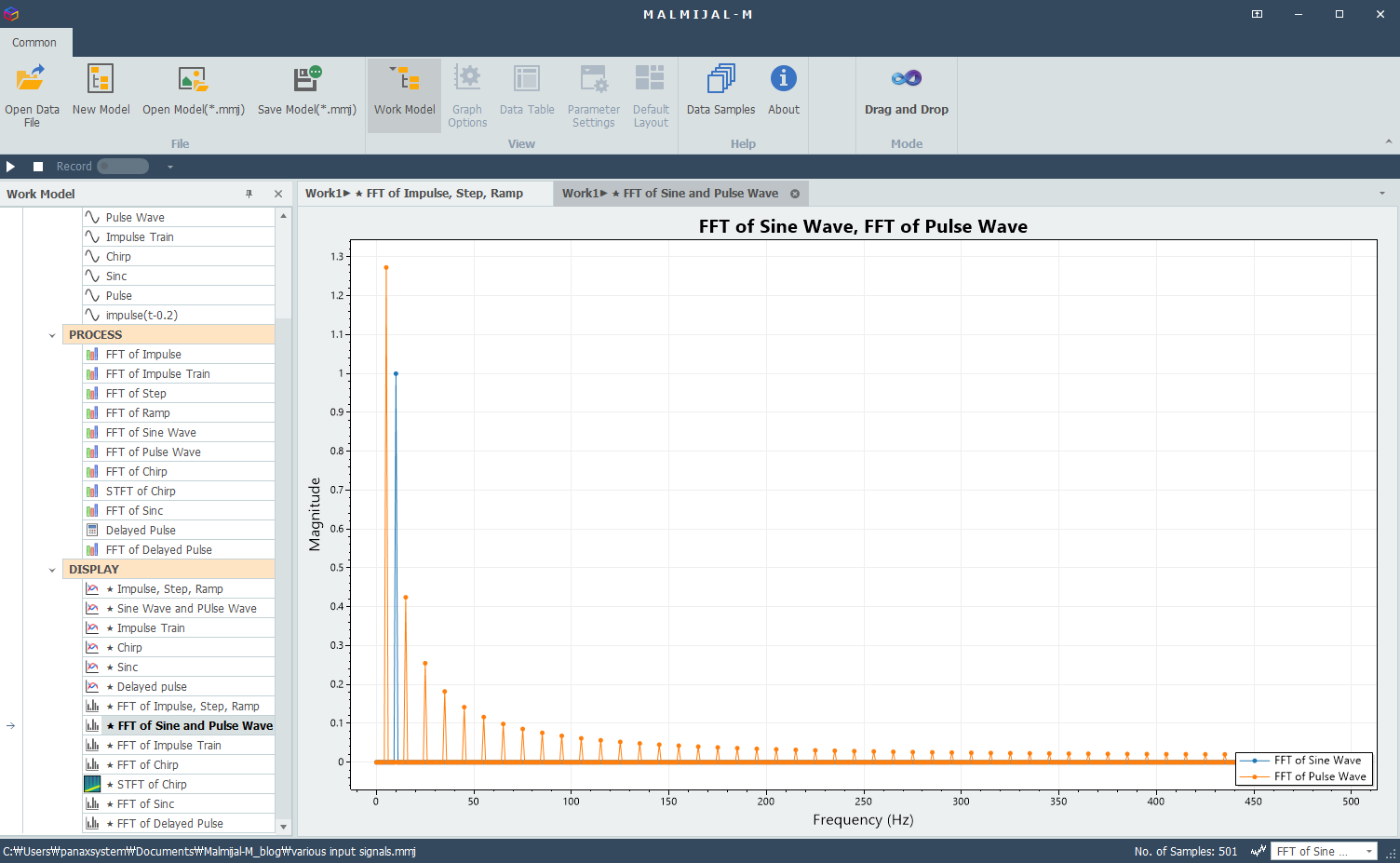Close the Work Model panel

tap(277, 194)
